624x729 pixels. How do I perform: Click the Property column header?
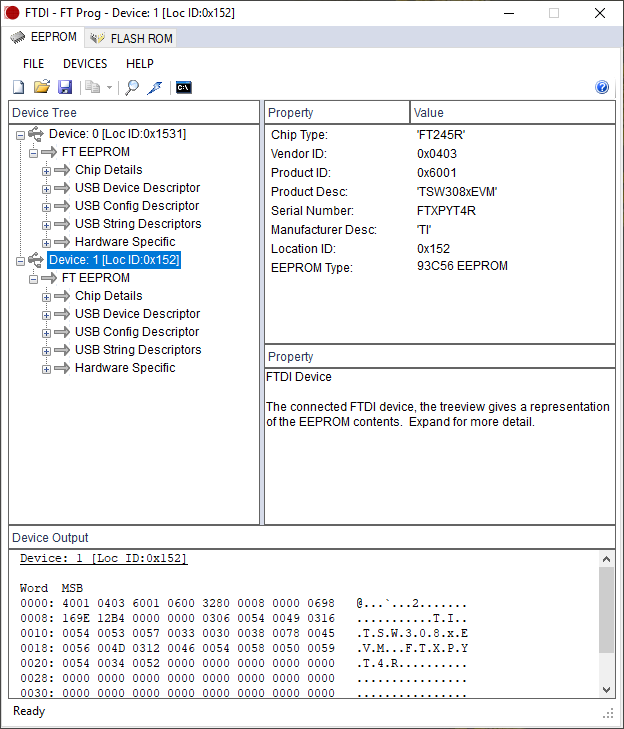click(337, 113)
